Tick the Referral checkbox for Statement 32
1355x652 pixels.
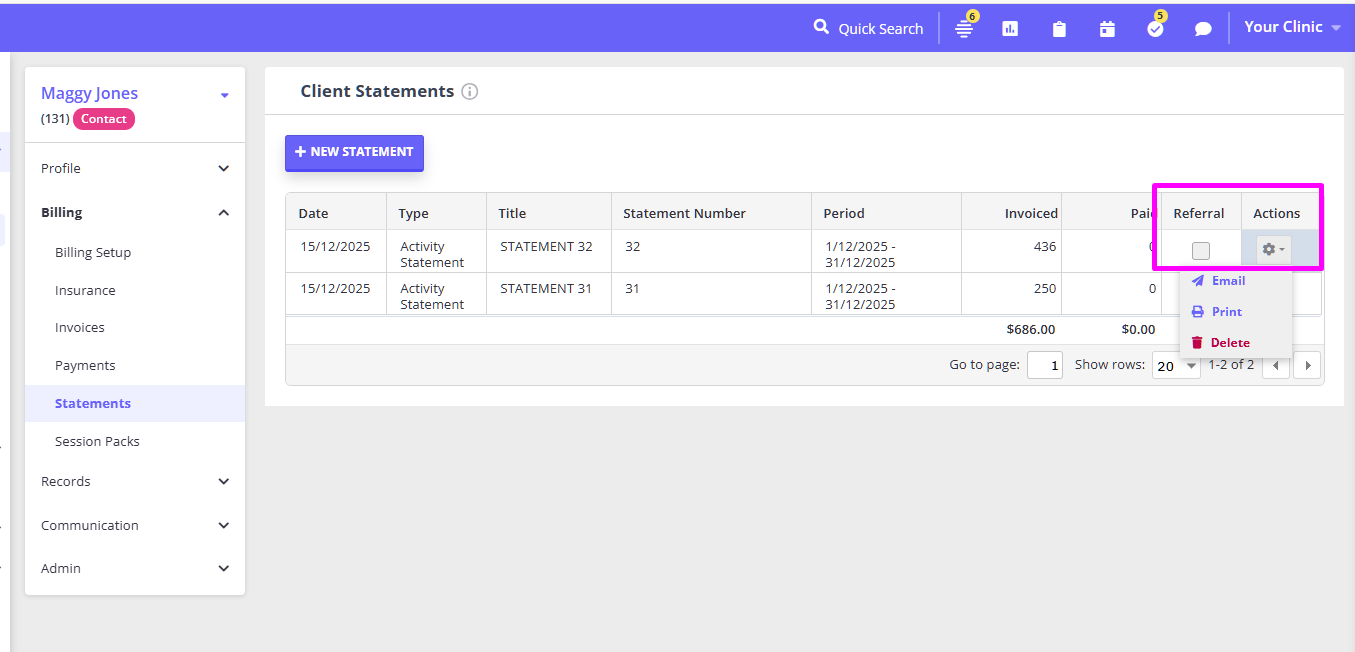coord(1201,251)
